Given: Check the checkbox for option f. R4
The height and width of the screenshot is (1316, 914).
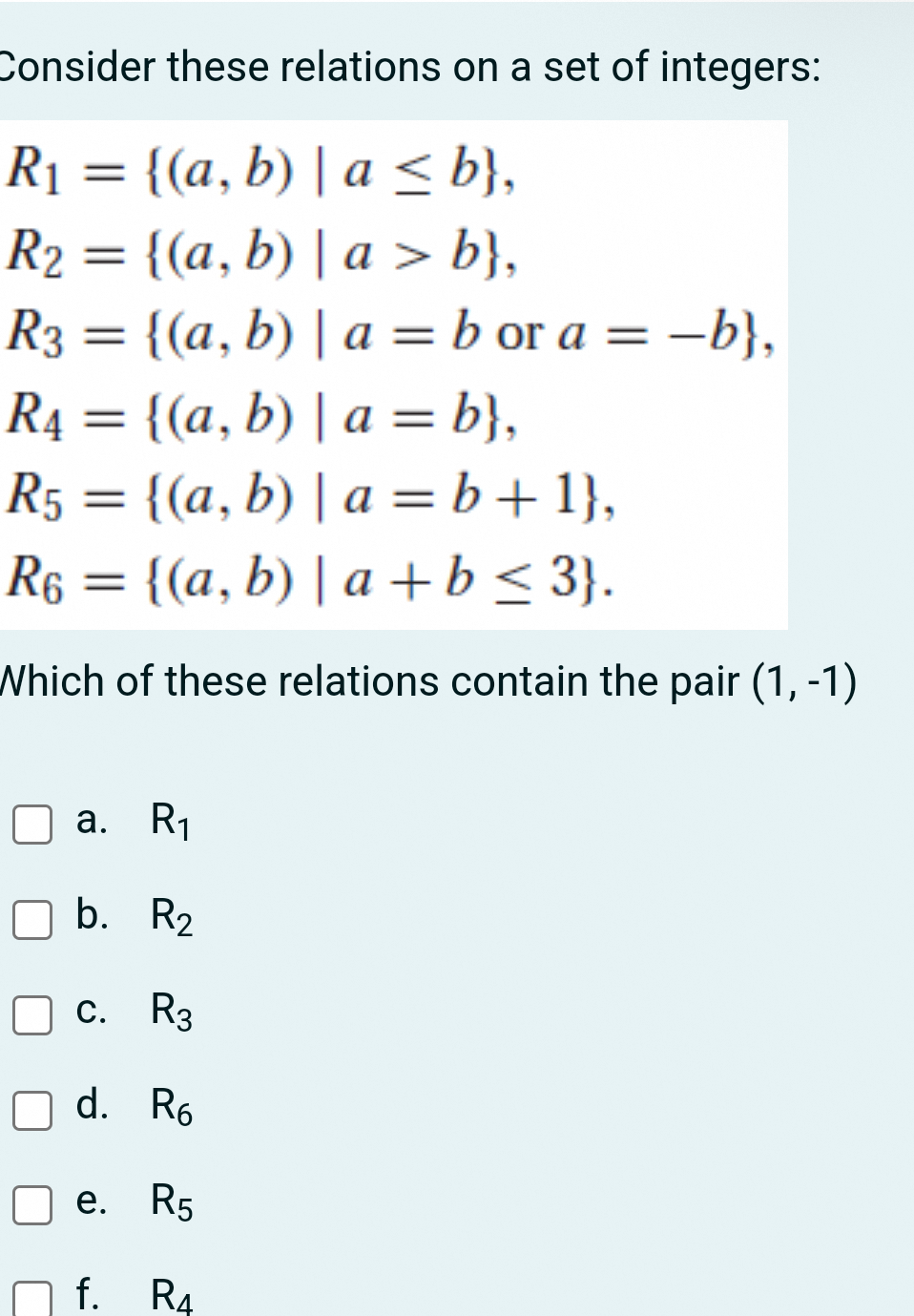Looking at the screenshot, I should (x=31, y=1298).
